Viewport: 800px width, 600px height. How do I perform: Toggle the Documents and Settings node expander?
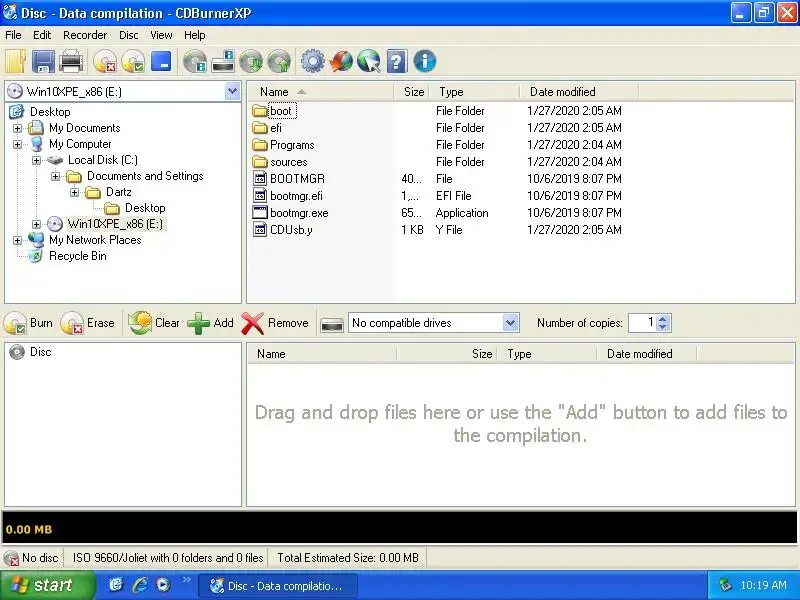point(55,177)
